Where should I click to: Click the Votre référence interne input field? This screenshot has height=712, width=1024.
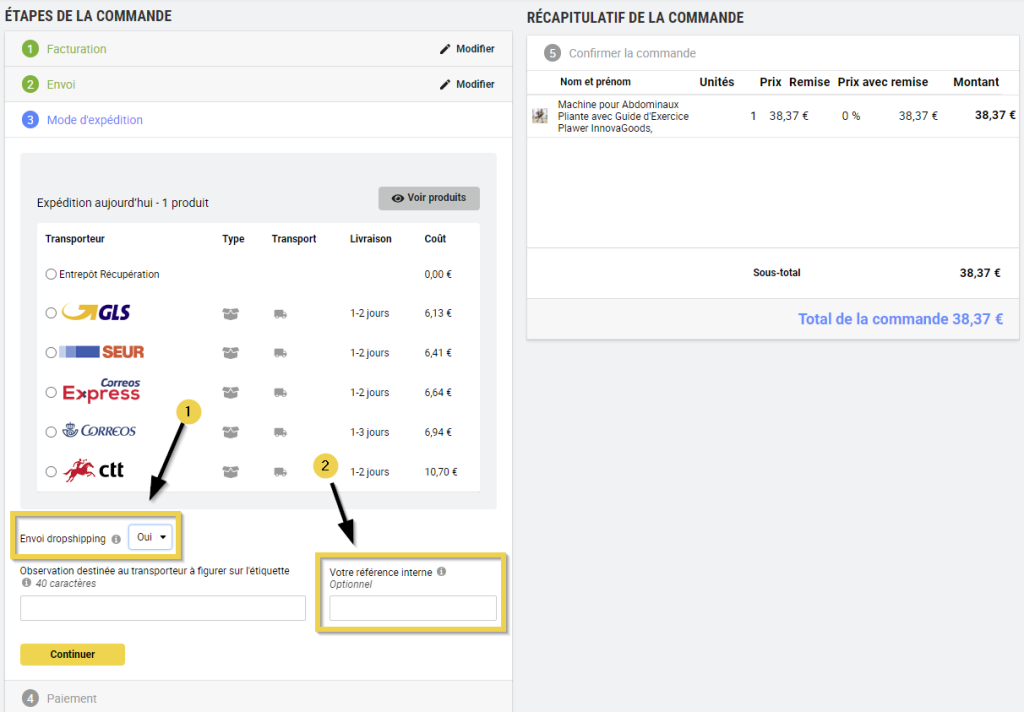tap(412, 608)
